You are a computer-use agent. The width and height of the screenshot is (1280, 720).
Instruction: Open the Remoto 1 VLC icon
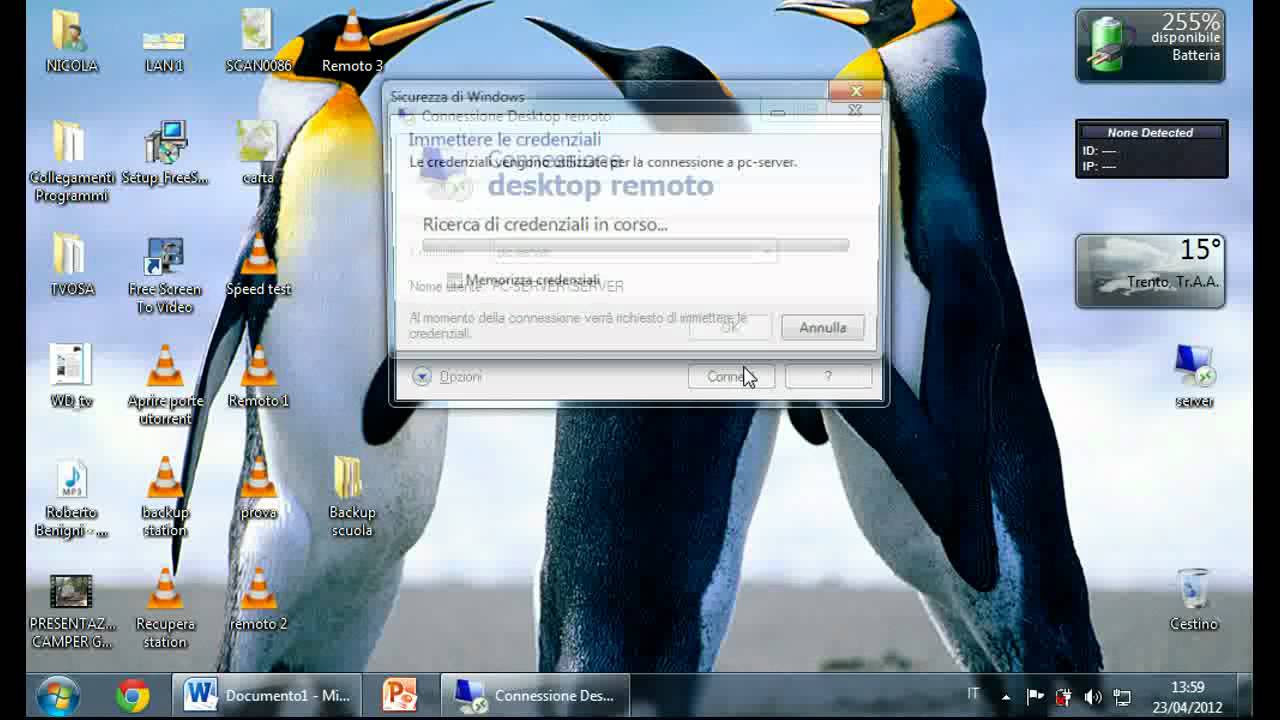click(258, 377)
